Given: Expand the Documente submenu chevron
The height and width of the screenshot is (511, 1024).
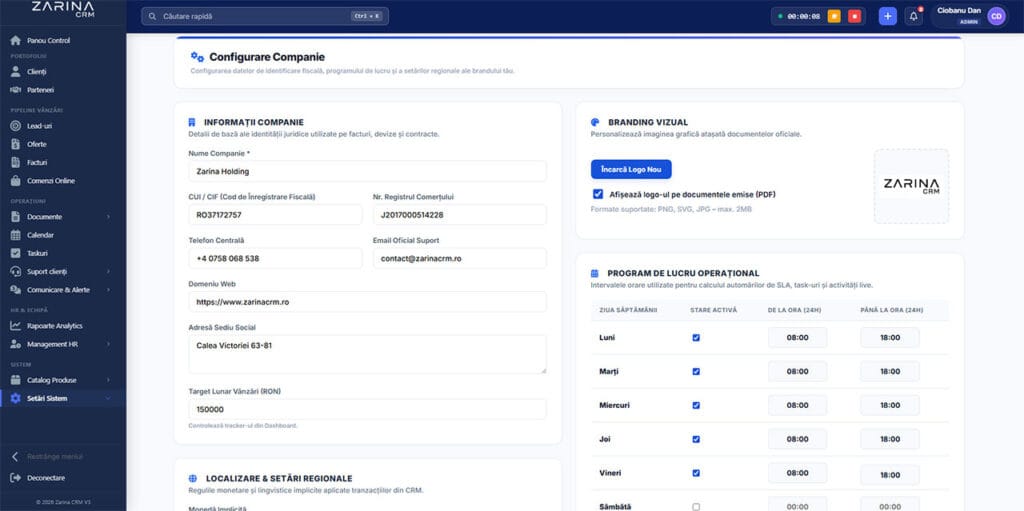Looking at the screenshot, I should [108, 217].
